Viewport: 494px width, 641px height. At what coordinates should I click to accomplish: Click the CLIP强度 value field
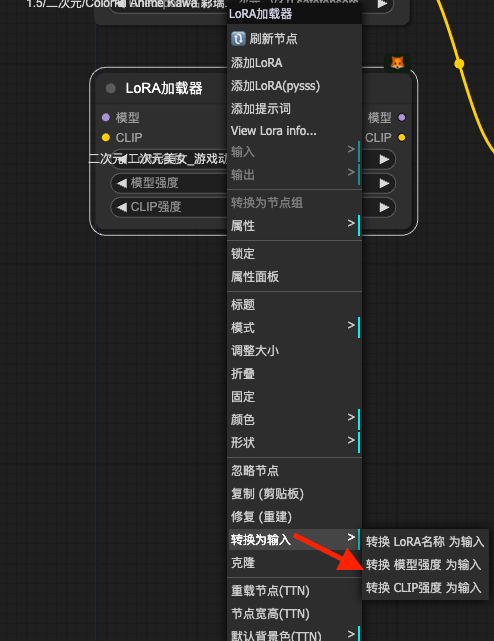[x=253, y=207]
